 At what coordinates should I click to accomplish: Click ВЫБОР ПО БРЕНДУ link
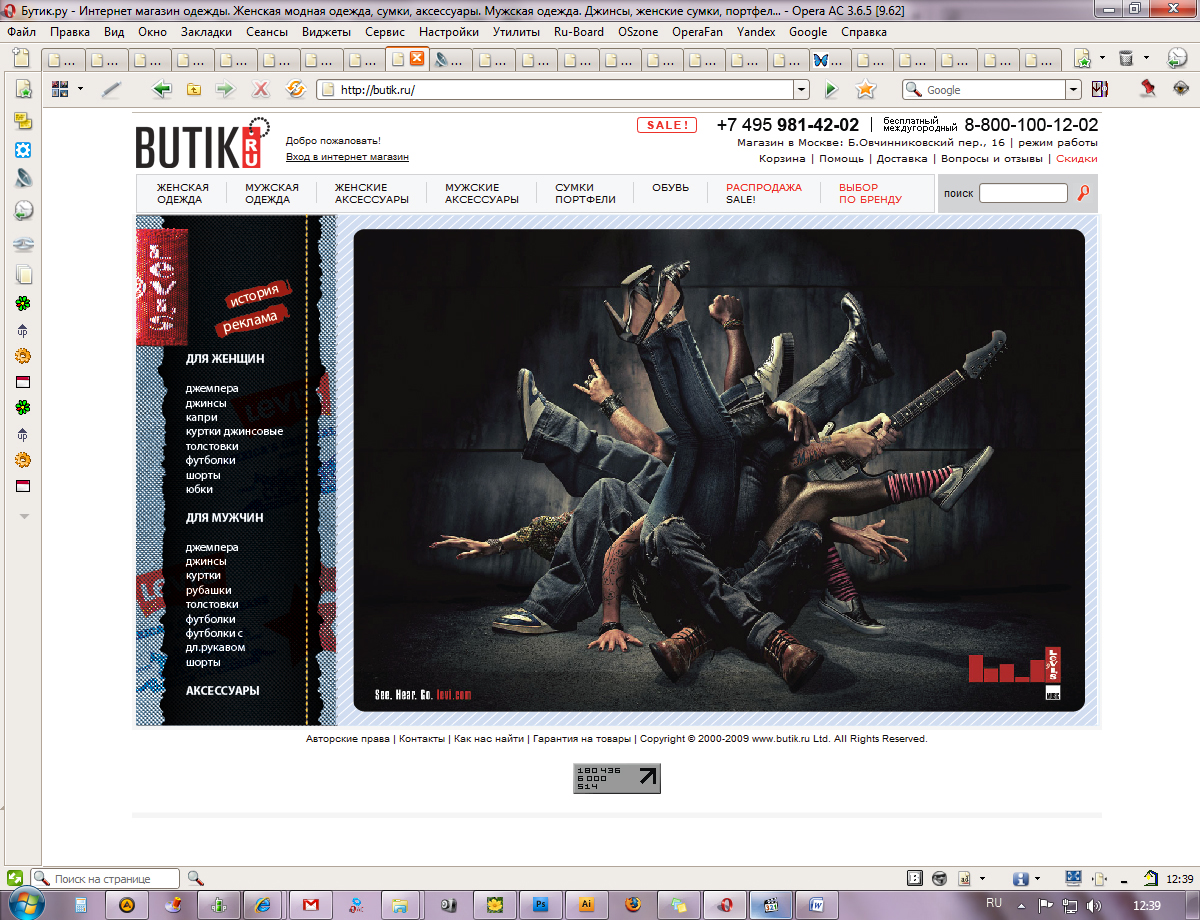(870, 193)
